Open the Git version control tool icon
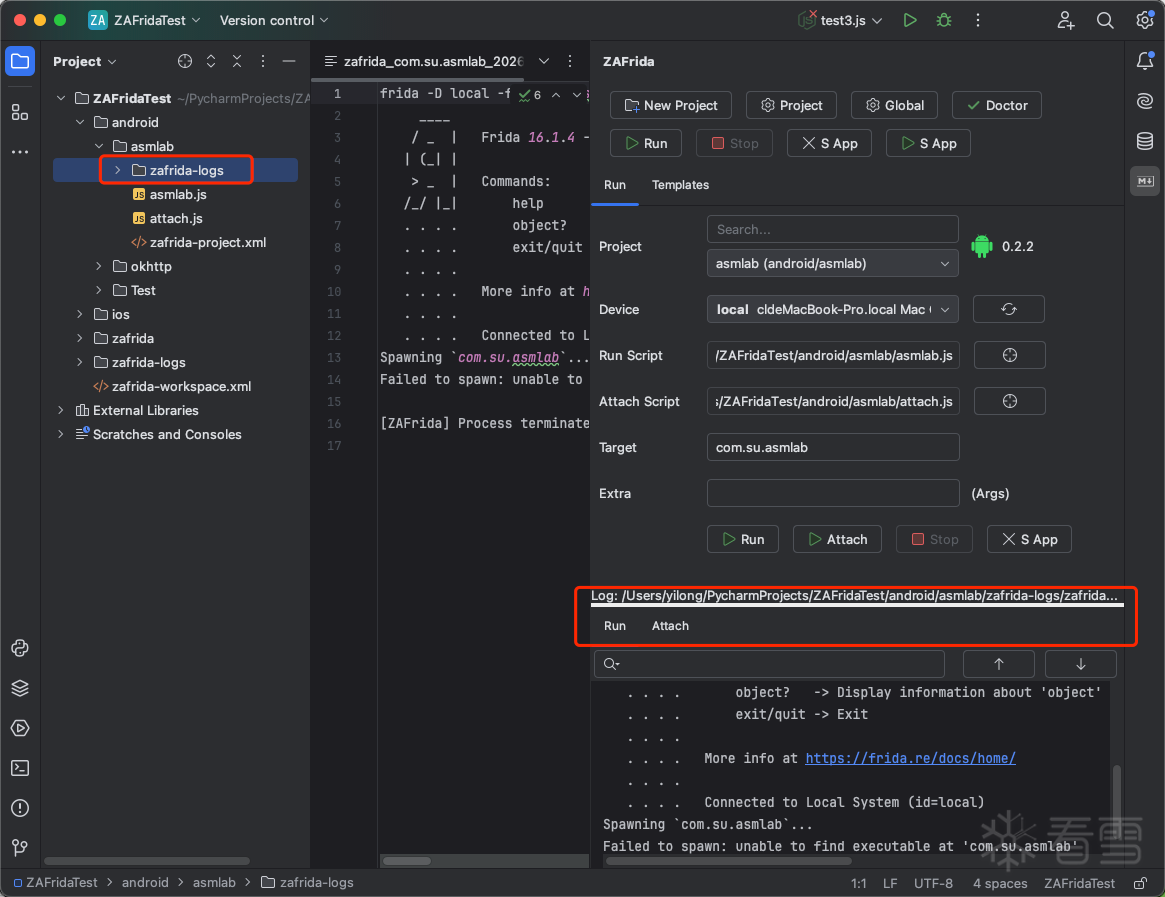 [x=20, y=848]
